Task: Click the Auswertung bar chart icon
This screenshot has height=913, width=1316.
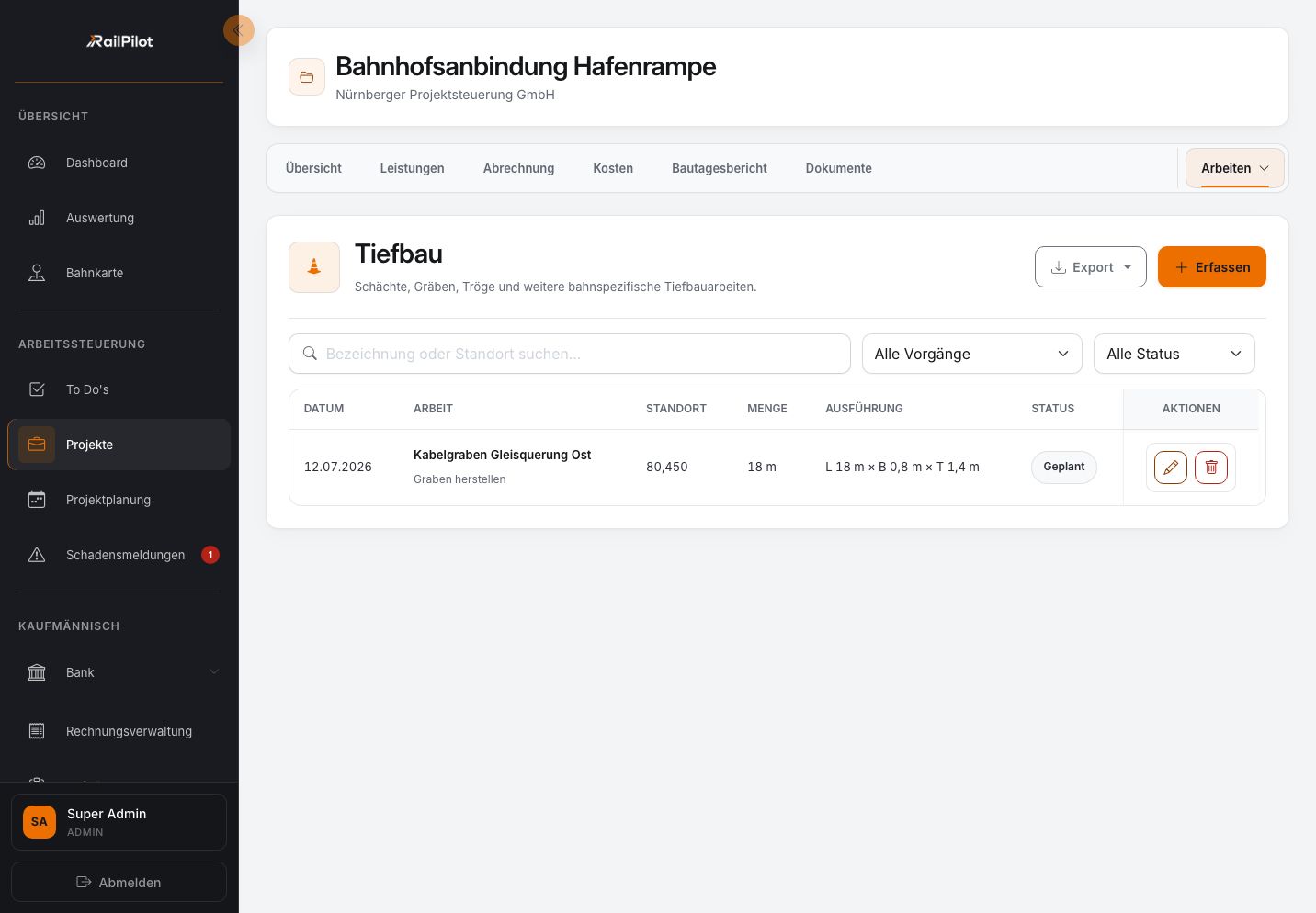Action: [x=37, y=218]
